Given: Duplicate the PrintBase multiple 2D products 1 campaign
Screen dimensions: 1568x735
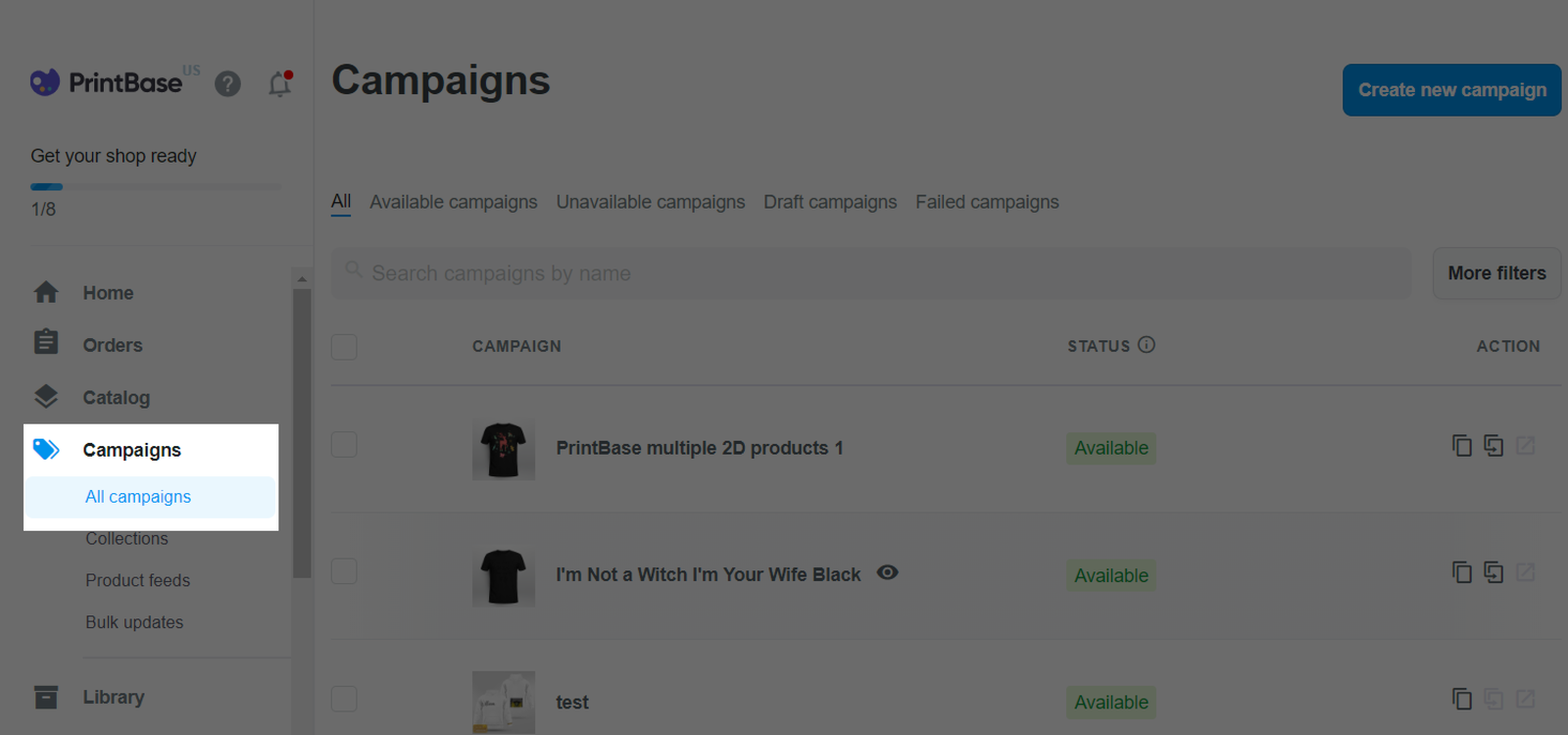Looking at the screenshot, I should 1462,446.
